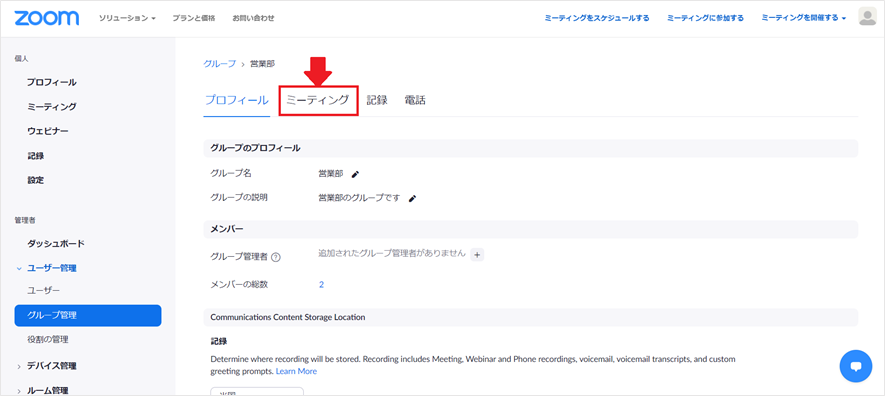Select ダッシュボード in sidebar
Viewport: 885px width, 396px height.
tap(56, 244)
